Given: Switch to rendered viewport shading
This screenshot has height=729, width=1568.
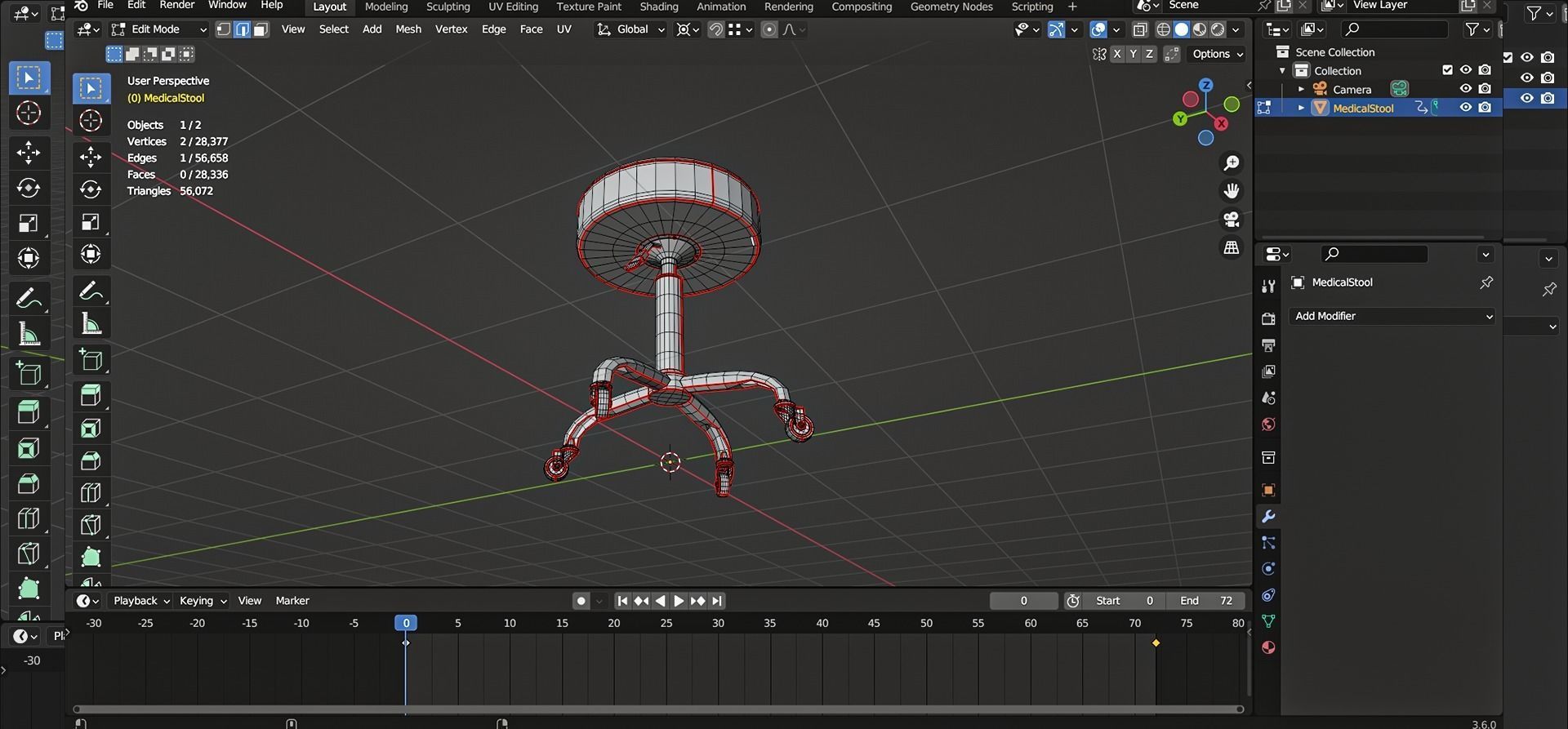Looking at the screenshot, I should 1218,29.
